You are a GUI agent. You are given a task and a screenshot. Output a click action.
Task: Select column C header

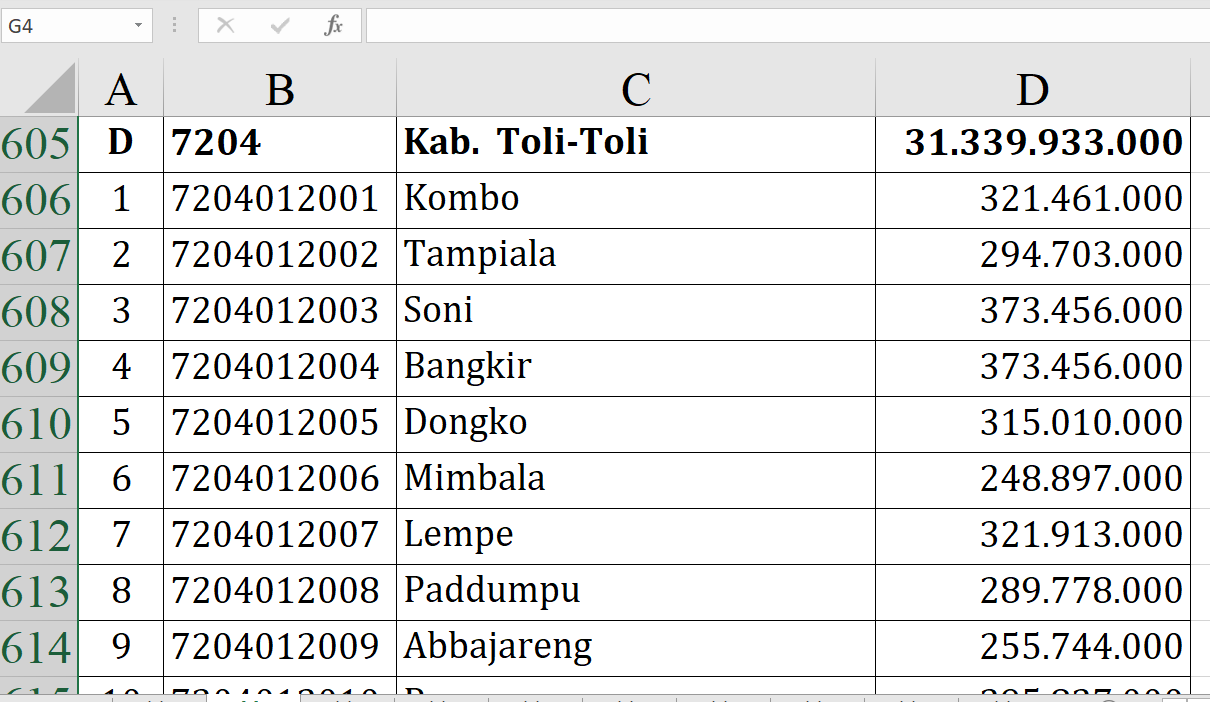point(636,90)
